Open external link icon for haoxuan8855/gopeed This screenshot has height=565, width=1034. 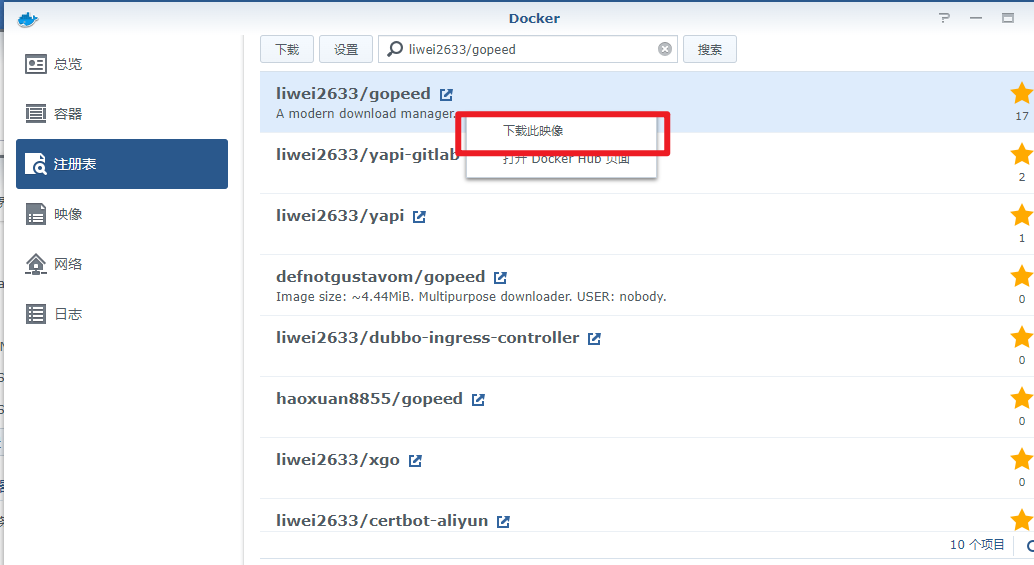(478, 400)
